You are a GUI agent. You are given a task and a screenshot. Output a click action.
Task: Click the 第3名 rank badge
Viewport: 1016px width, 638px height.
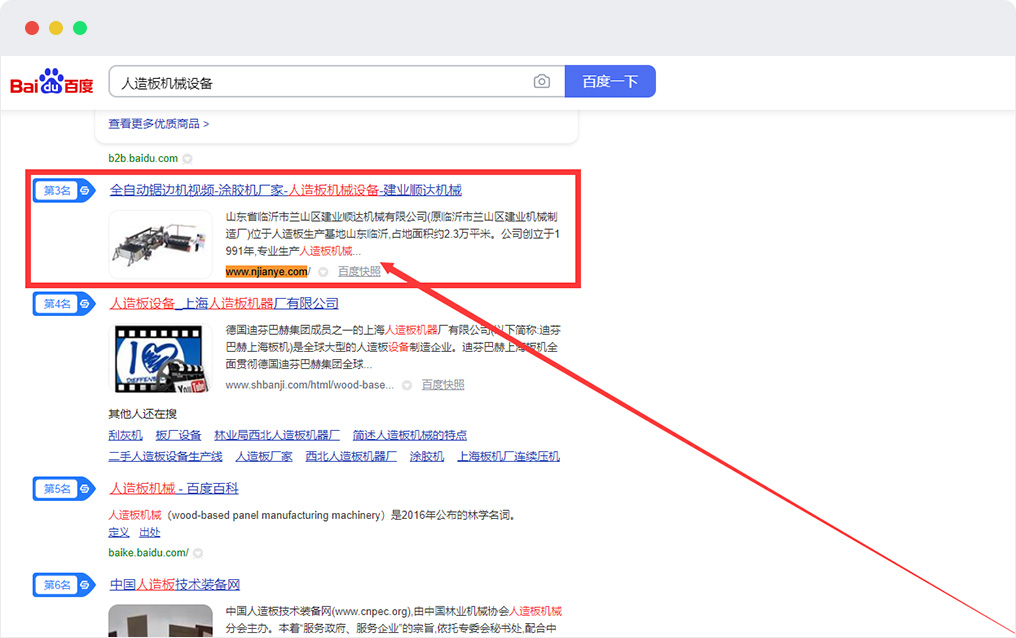[64, 190]
